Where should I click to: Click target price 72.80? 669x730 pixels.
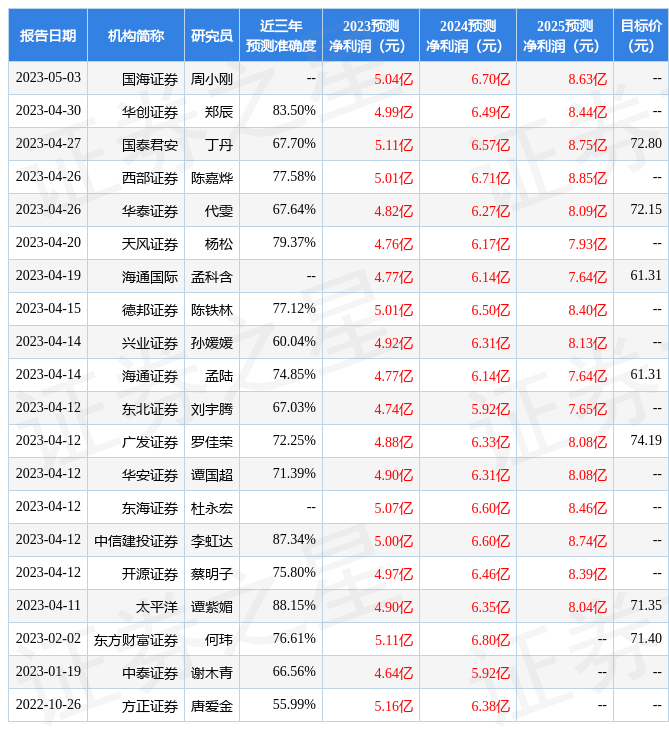click(x=646, y=143)
